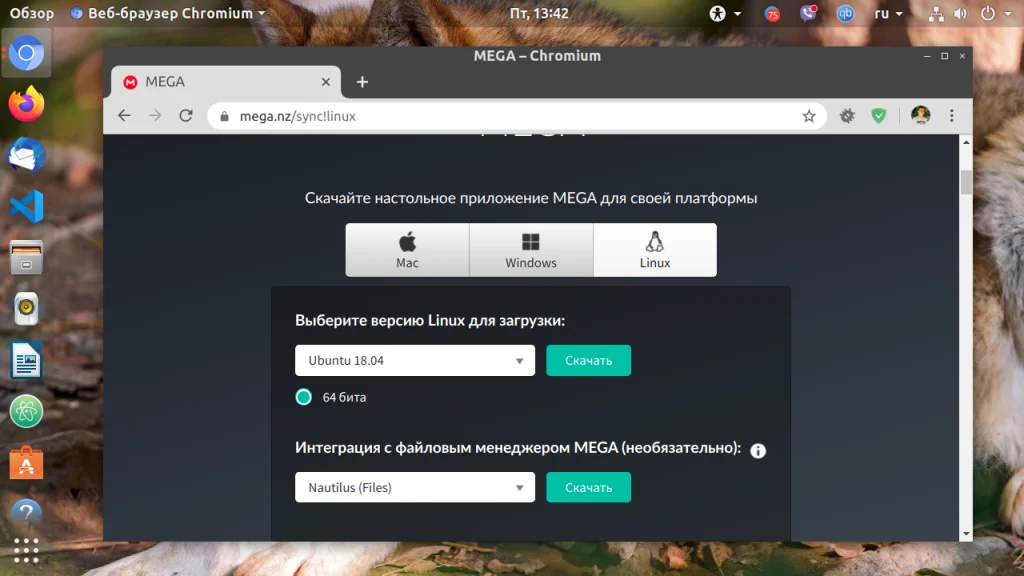The image size is (1024, 576).
Task: Open the Chromium three-dot menu
Action: (952, 116)
